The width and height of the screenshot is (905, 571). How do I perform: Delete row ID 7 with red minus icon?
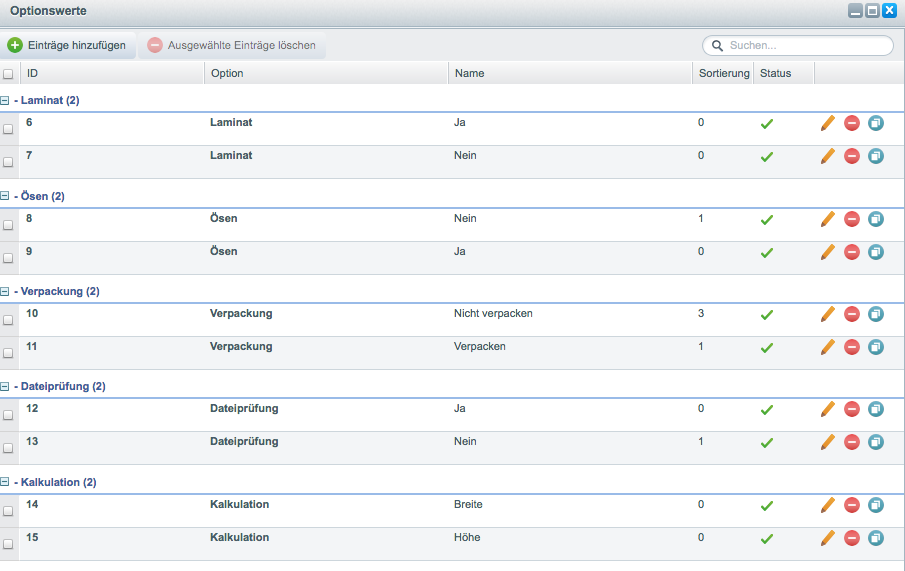[x=852, y=157]
